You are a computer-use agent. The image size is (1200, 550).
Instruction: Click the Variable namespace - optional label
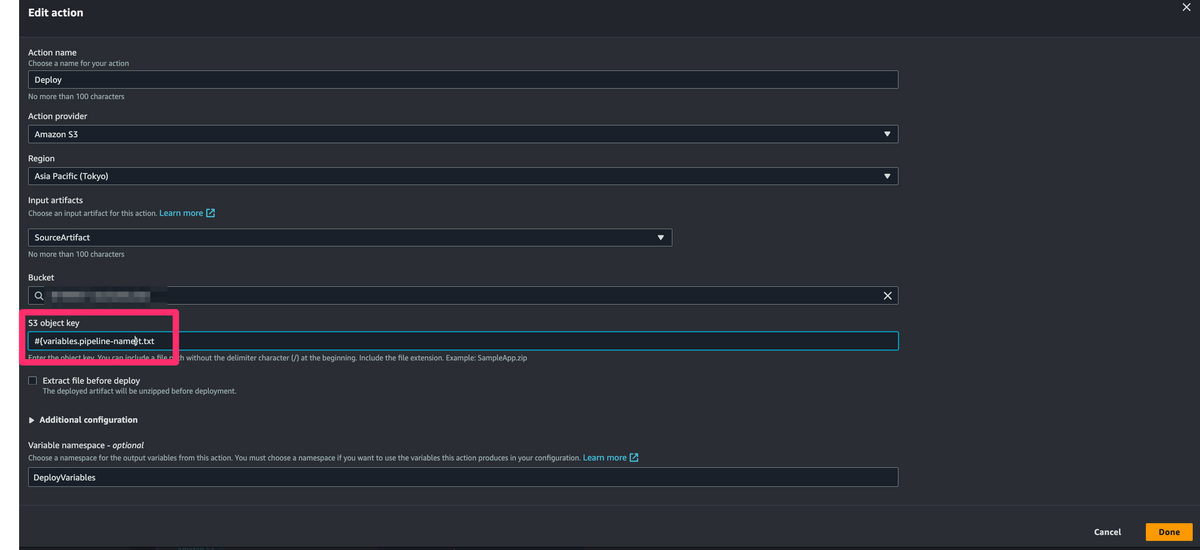86,445
